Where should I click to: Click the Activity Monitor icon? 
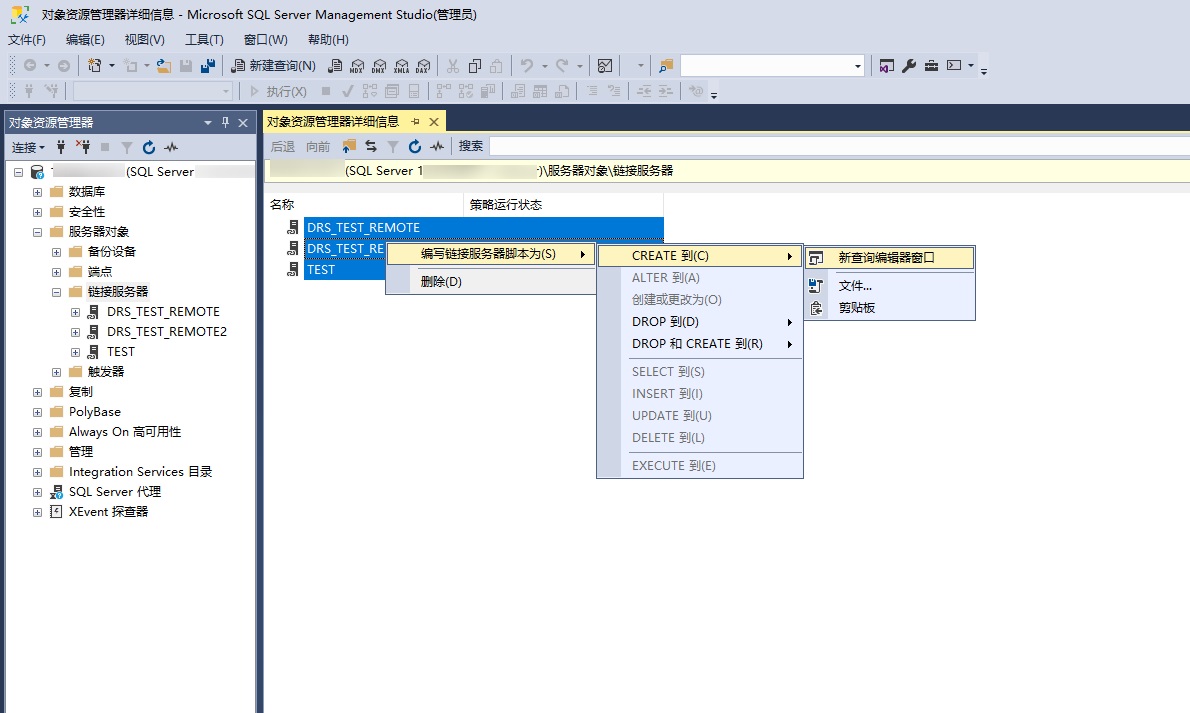pos(605,66)
